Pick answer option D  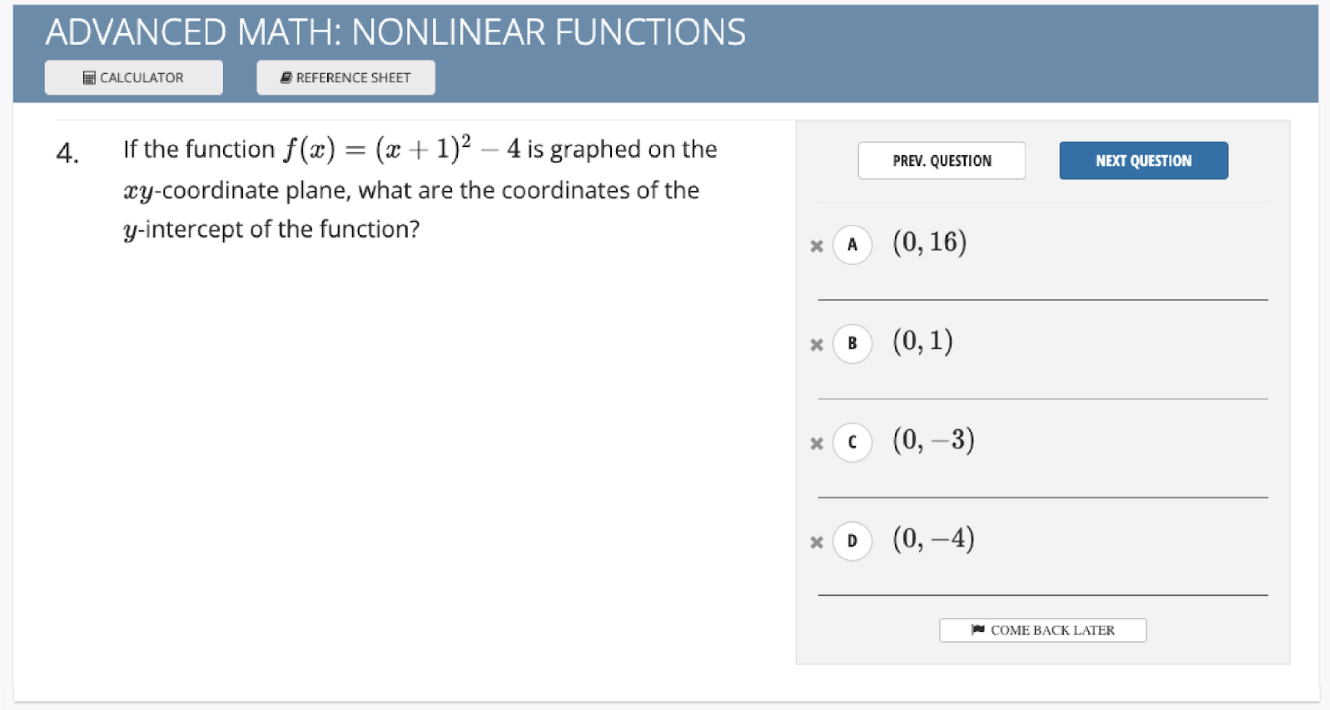pyautogui.click(x=852, y=541)
